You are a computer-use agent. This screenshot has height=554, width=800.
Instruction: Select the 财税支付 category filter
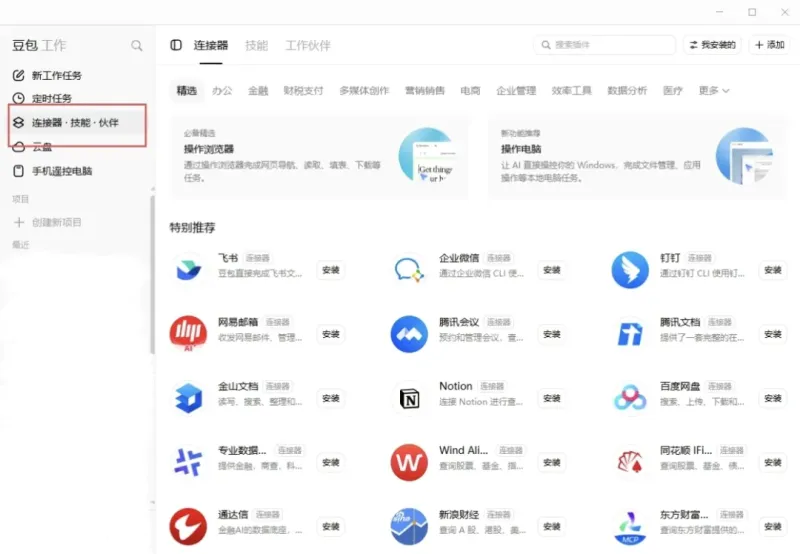pos(304,91)
